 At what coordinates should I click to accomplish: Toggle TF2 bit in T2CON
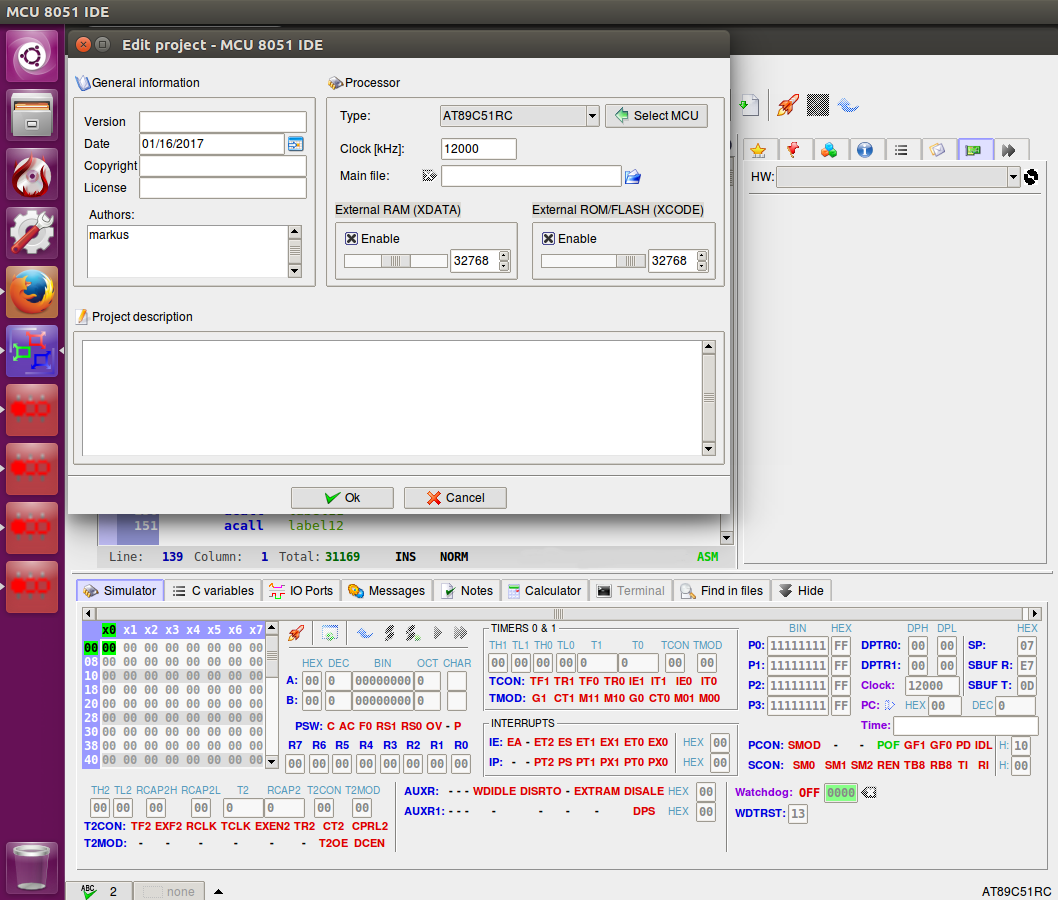tap(141, 826)
